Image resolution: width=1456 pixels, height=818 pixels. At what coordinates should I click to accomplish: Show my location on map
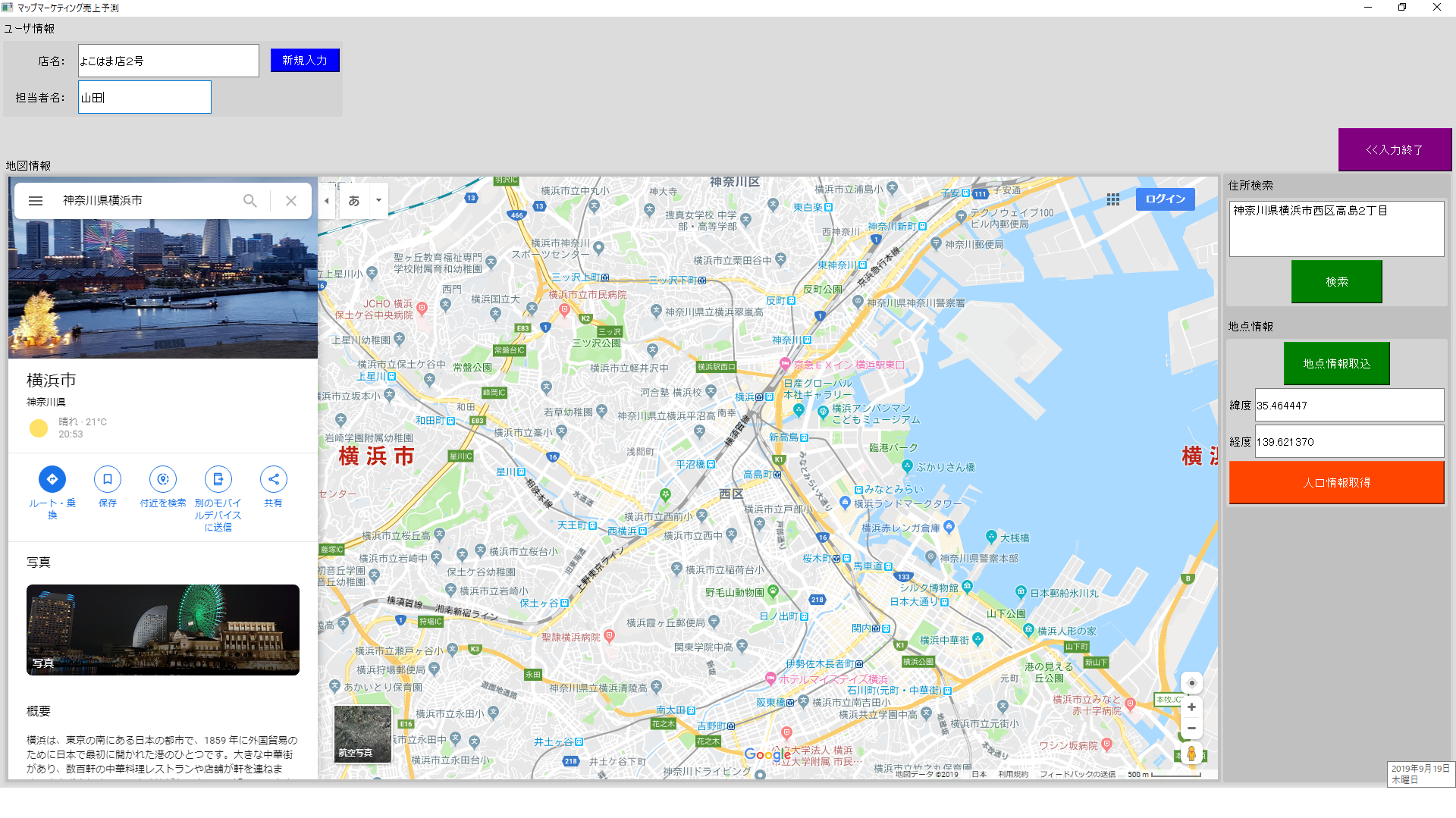pos(1191,683)
